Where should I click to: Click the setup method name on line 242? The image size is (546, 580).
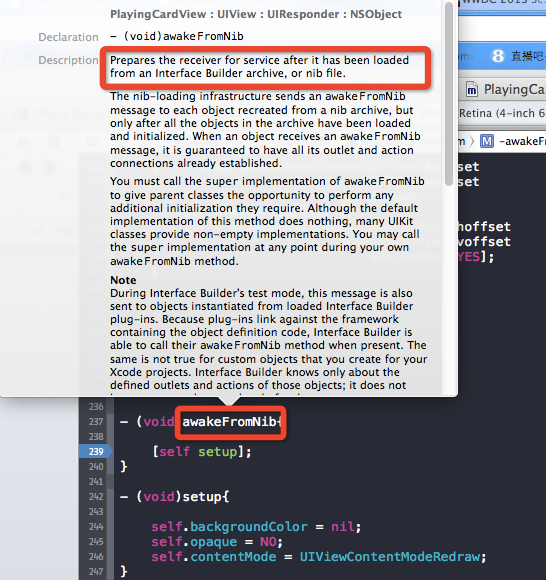pos(202,497)
